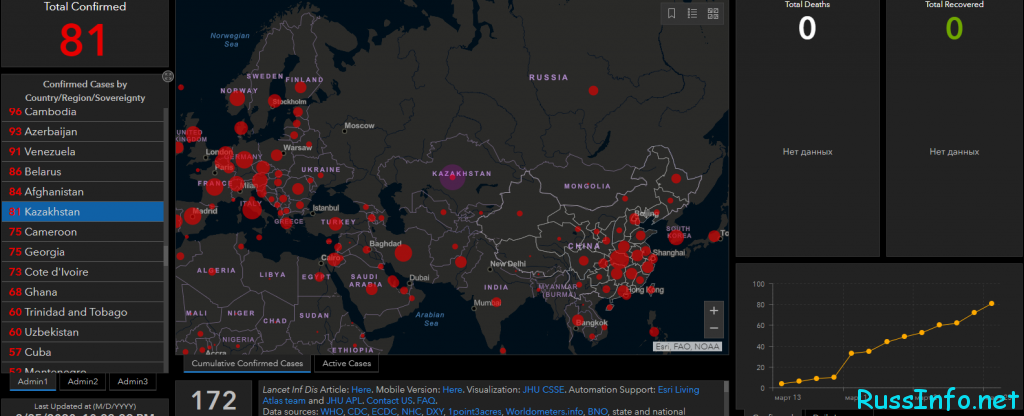The height and width of the screenshot is (416, 1024).
Task: Open the FAQ link
Action: 427,400
